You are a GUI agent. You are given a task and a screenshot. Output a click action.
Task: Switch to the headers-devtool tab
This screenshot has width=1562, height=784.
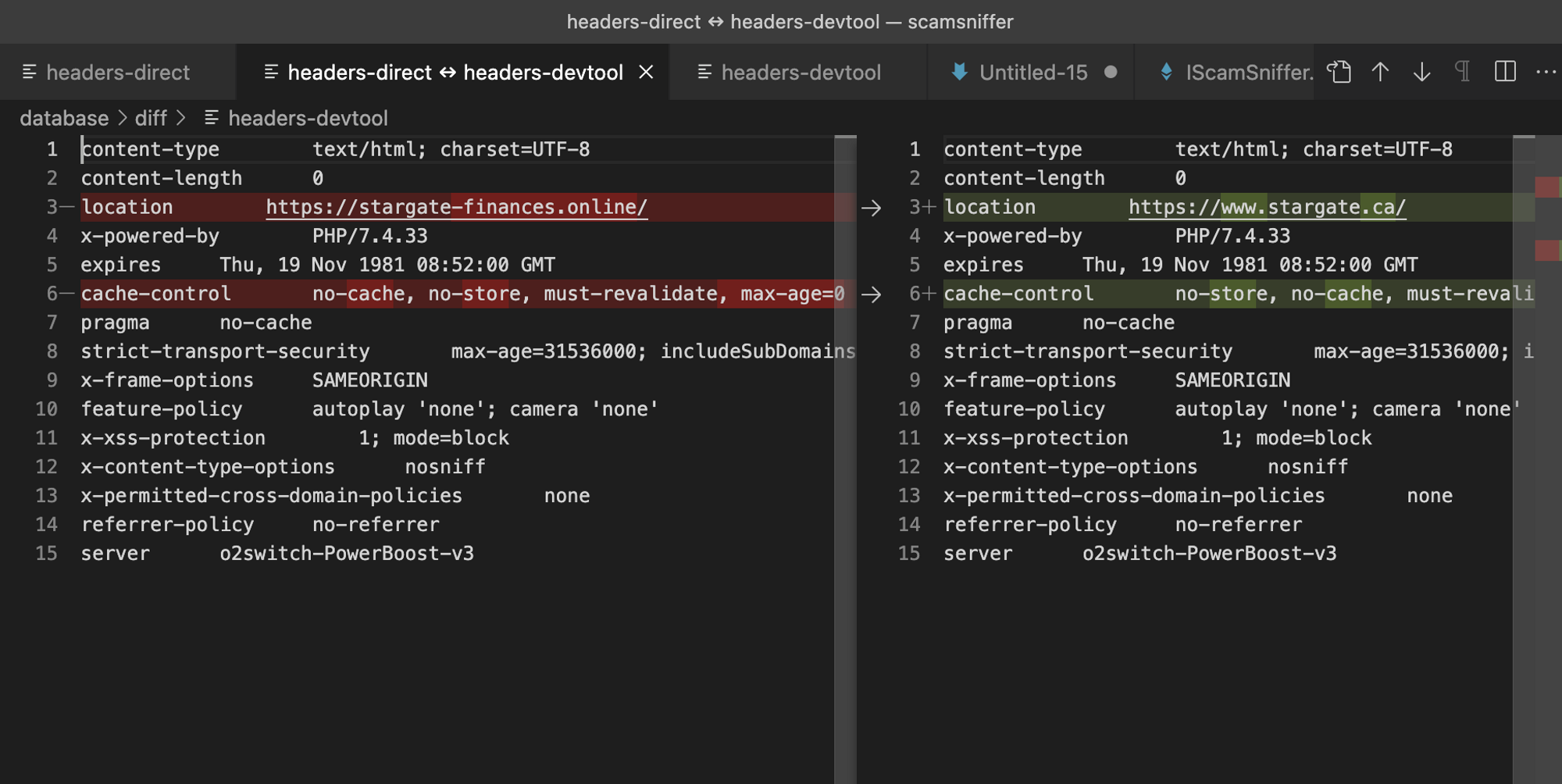coord(801,72)
